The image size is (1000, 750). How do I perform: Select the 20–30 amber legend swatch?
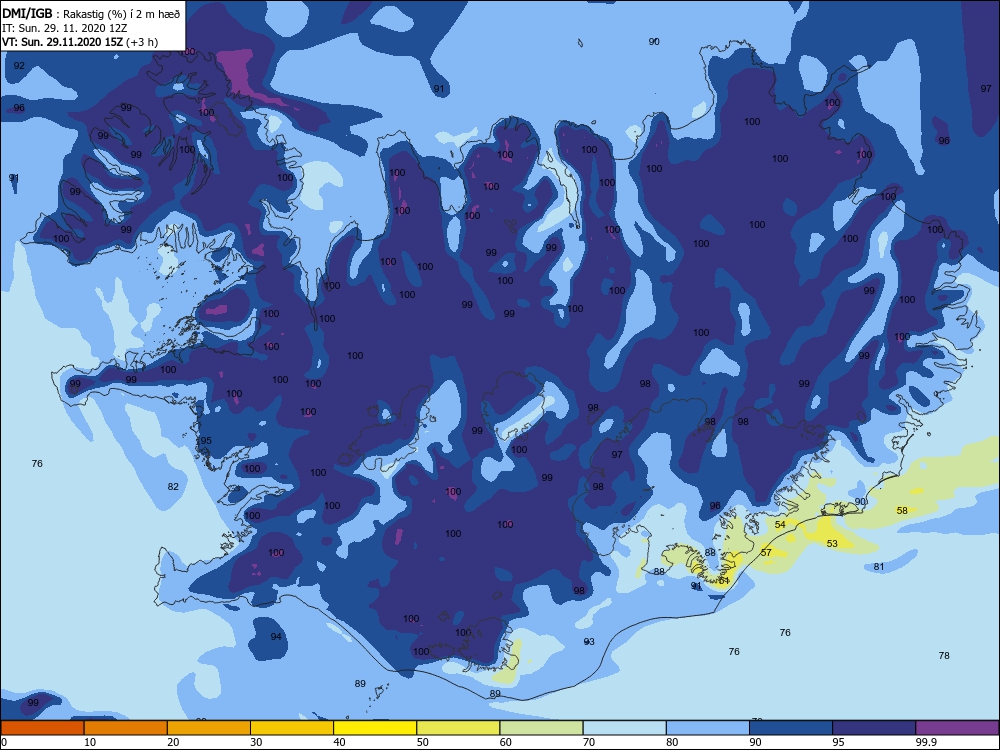pos(209,728)
